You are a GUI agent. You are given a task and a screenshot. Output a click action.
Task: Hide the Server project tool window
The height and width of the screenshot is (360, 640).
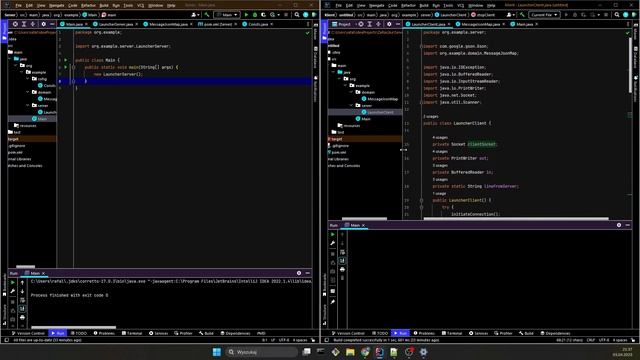52,24
